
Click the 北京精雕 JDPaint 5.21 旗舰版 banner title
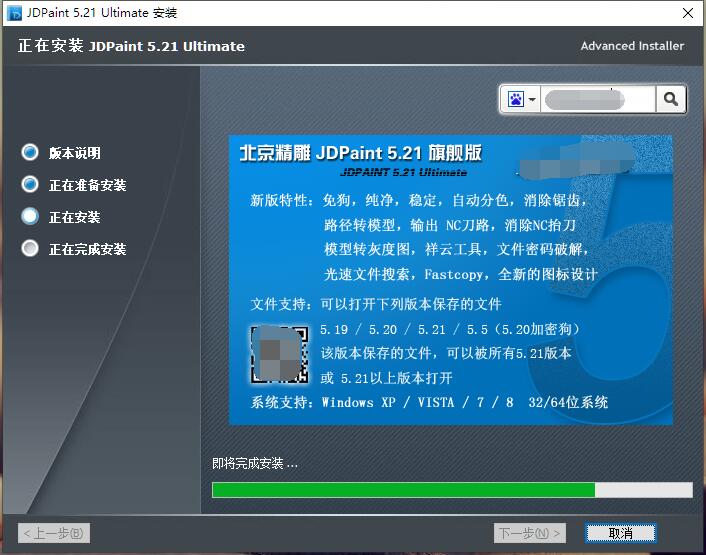click(x=360, y=153)
